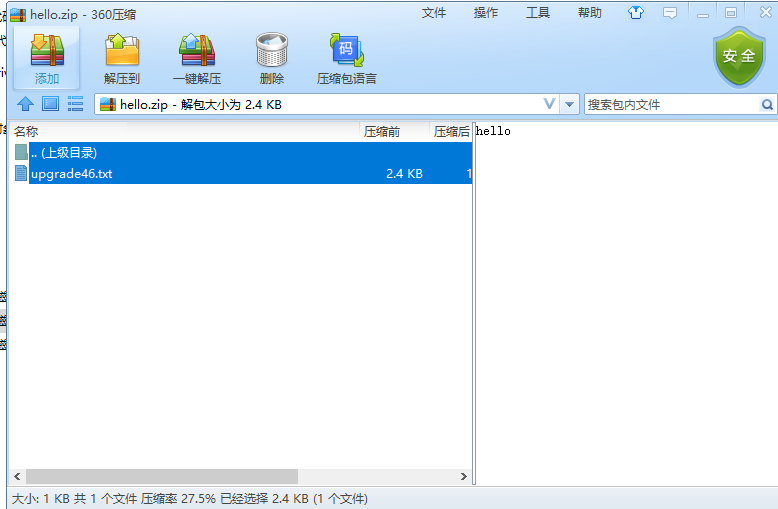This screenshot has width=778, height=509.
Task: Click the upgrade46.txt file icon
Action: point(21,173)
